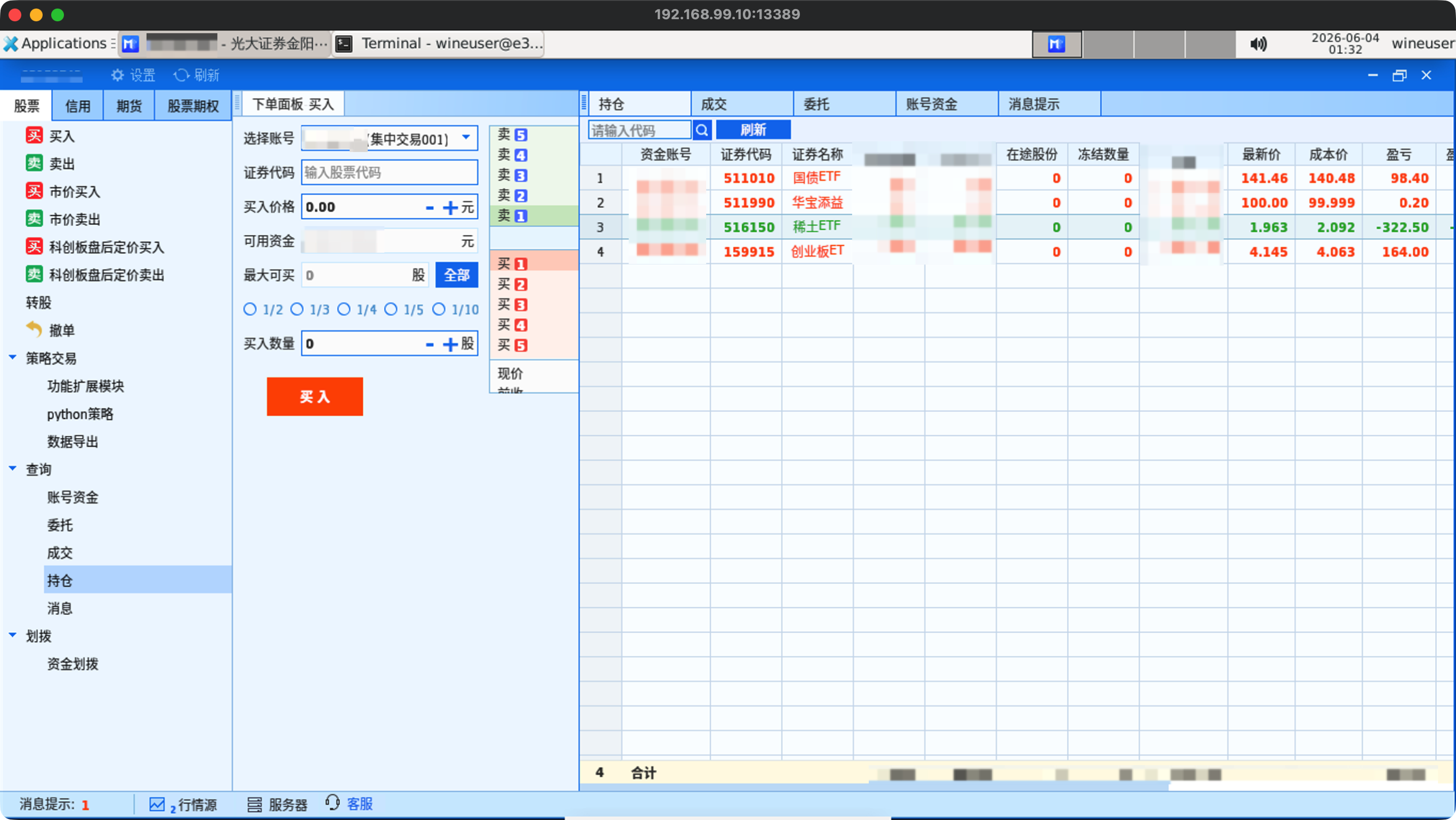Viewport: 1456px width, 820px height.
Task: Click the 卖2 ask level badge
Action: coord(521,196)
